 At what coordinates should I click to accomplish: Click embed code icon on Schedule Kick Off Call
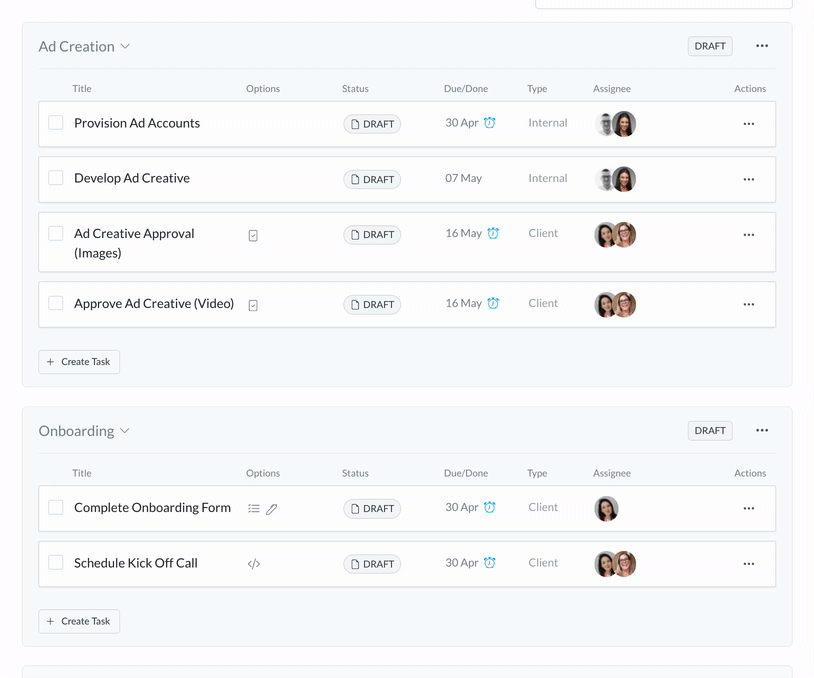point(254,564)
